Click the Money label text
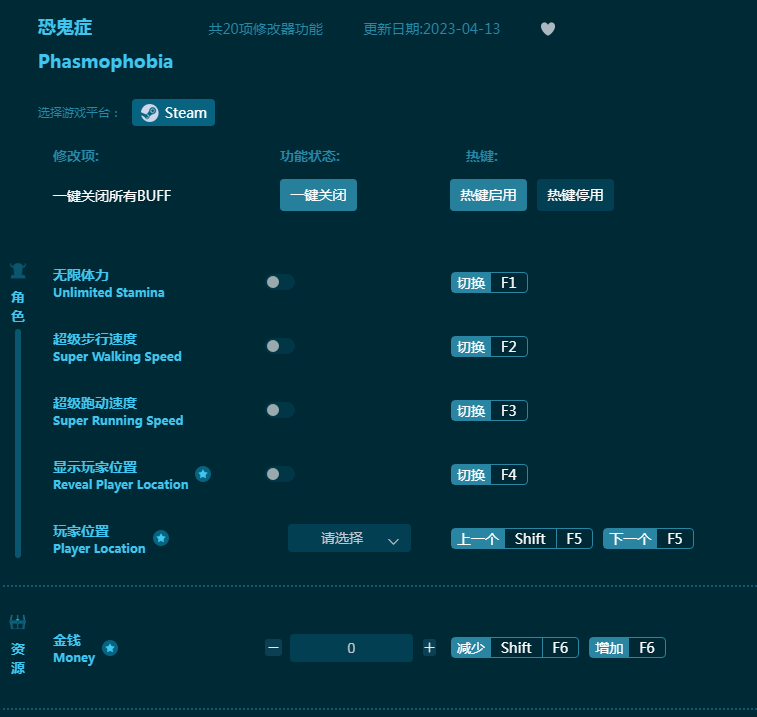This screenshot has width=757, height=717. (x=74, y=658)
